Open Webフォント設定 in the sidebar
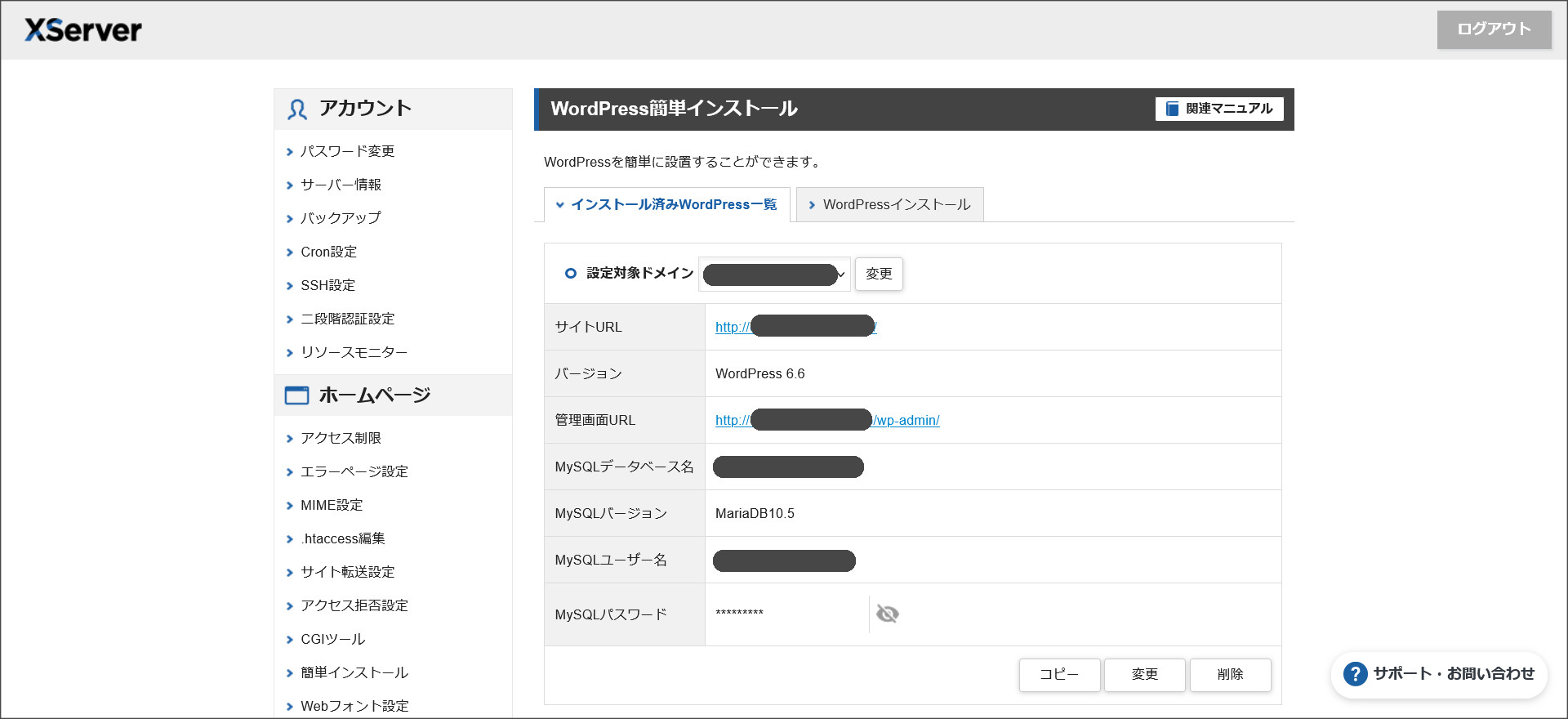Screen dimensions: 1568x719 (354, 706)
